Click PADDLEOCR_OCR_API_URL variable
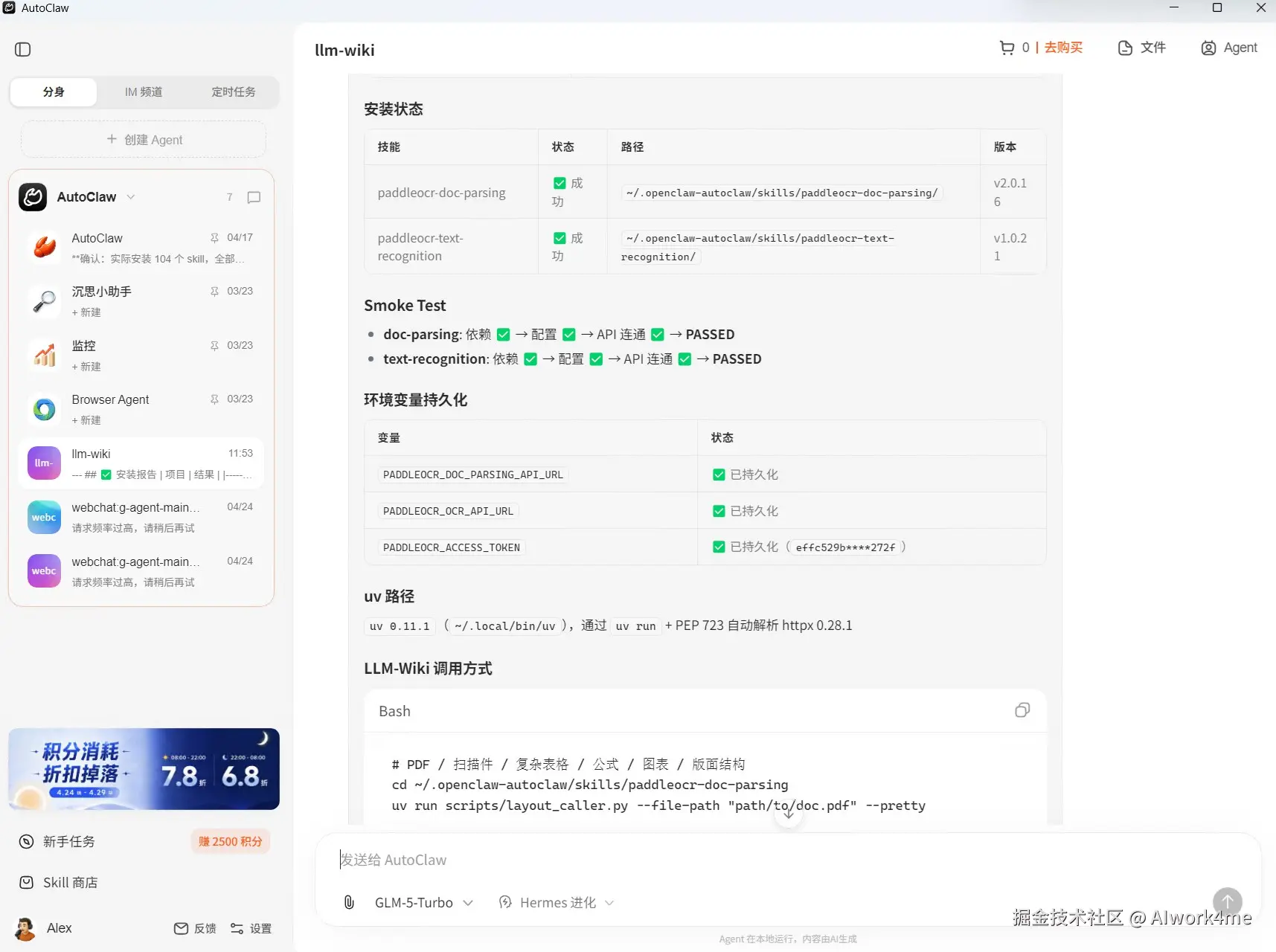The image size is (1276, 952). [448, 511]
